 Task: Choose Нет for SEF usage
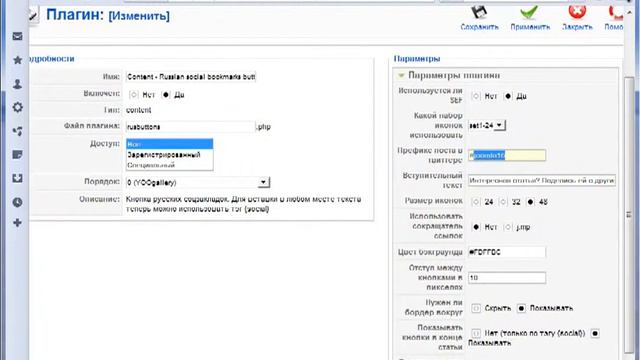tap(476, 96)
